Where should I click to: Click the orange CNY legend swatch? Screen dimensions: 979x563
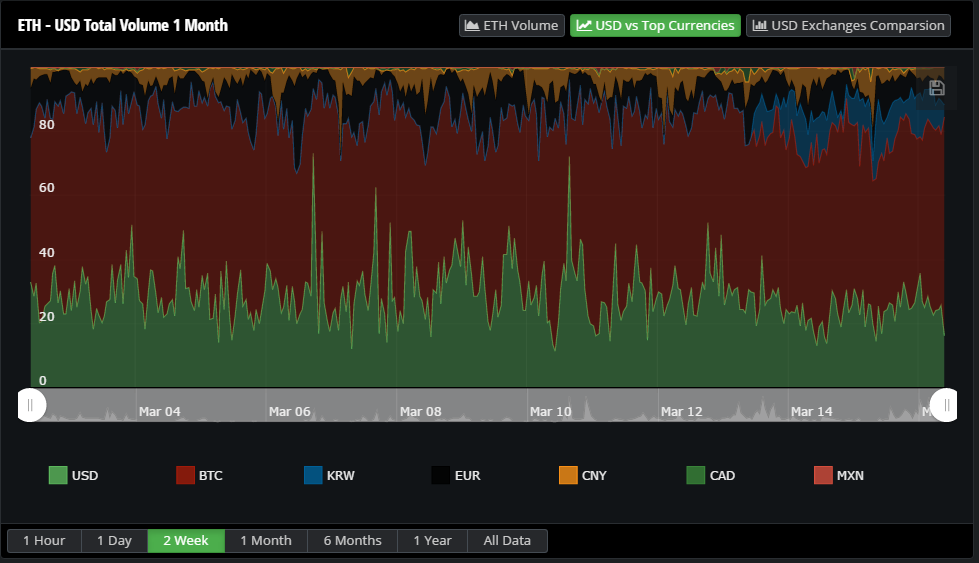coord(568,476)
